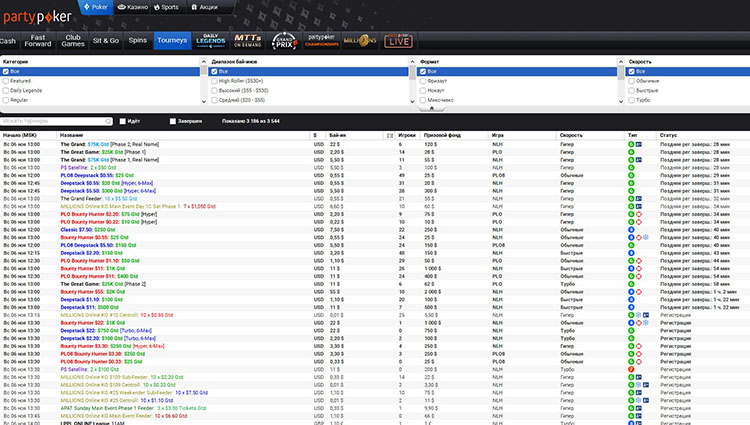750x425 pixels.
Task: Click snowflake icon in MILLIONS Online KO #10 Centroll row
Action: pyautogui.click(x=639, y=315)
